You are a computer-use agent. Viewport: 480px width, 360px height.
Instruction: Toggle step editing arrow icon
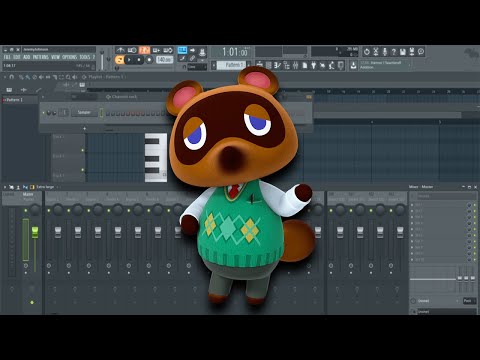[192, 50]
